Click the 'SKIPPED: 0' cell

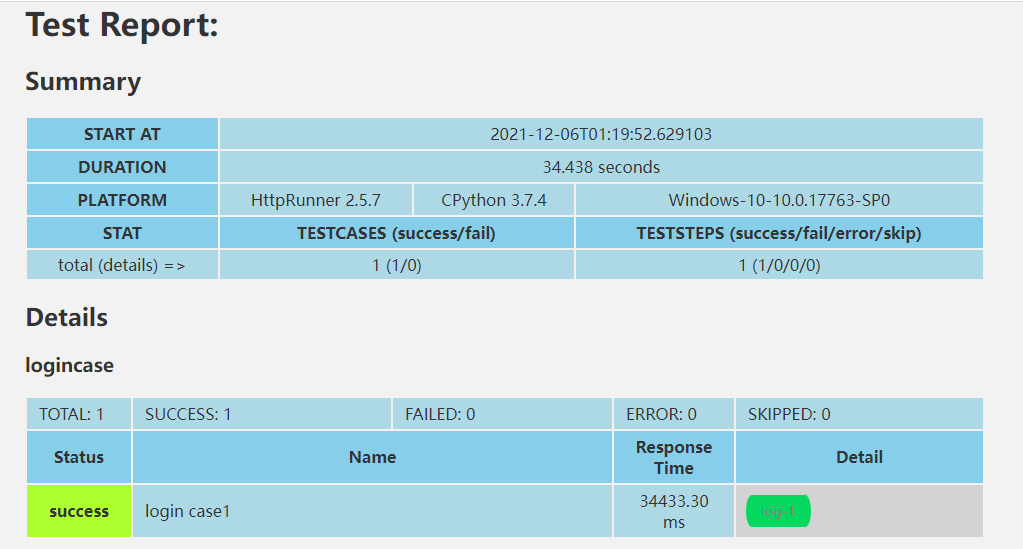(859, 414)
